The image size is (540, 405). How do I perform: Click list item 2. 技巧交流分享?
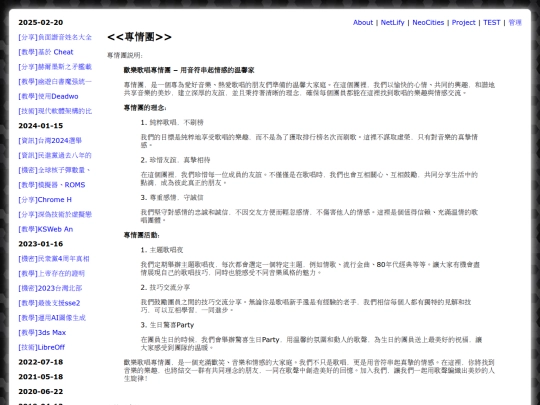pos(165,287)
